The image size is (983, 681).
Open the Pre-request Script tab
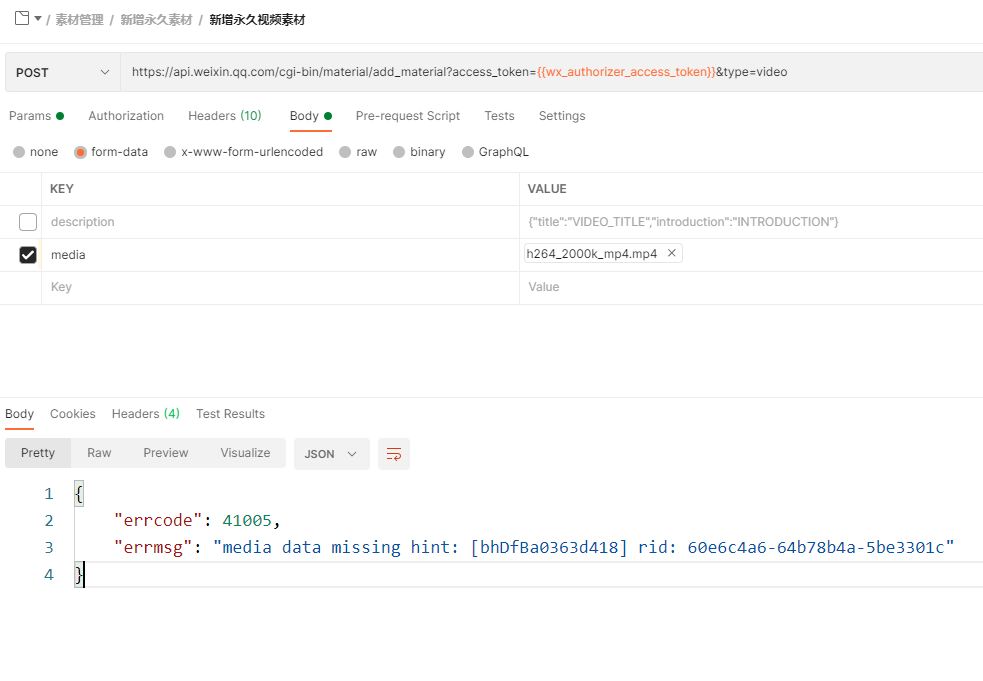point(408,116)
